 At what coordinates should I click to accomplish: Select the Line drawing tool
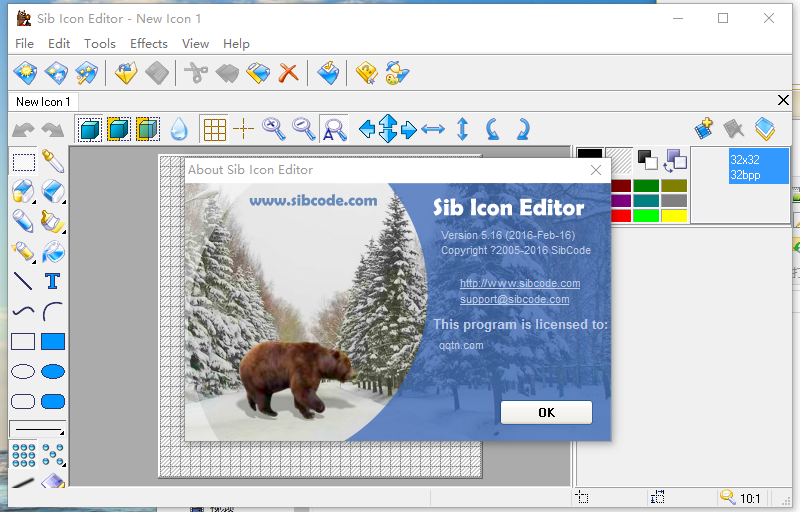click(23, 281)
